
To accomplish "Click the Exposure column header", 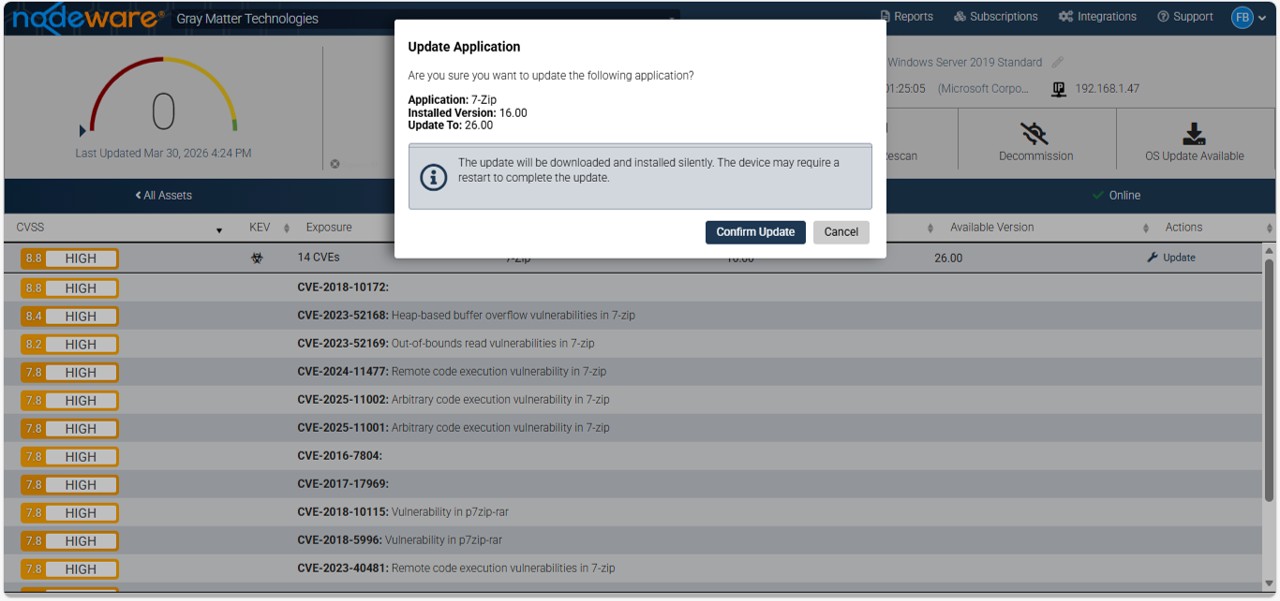I will pos(329,228).
